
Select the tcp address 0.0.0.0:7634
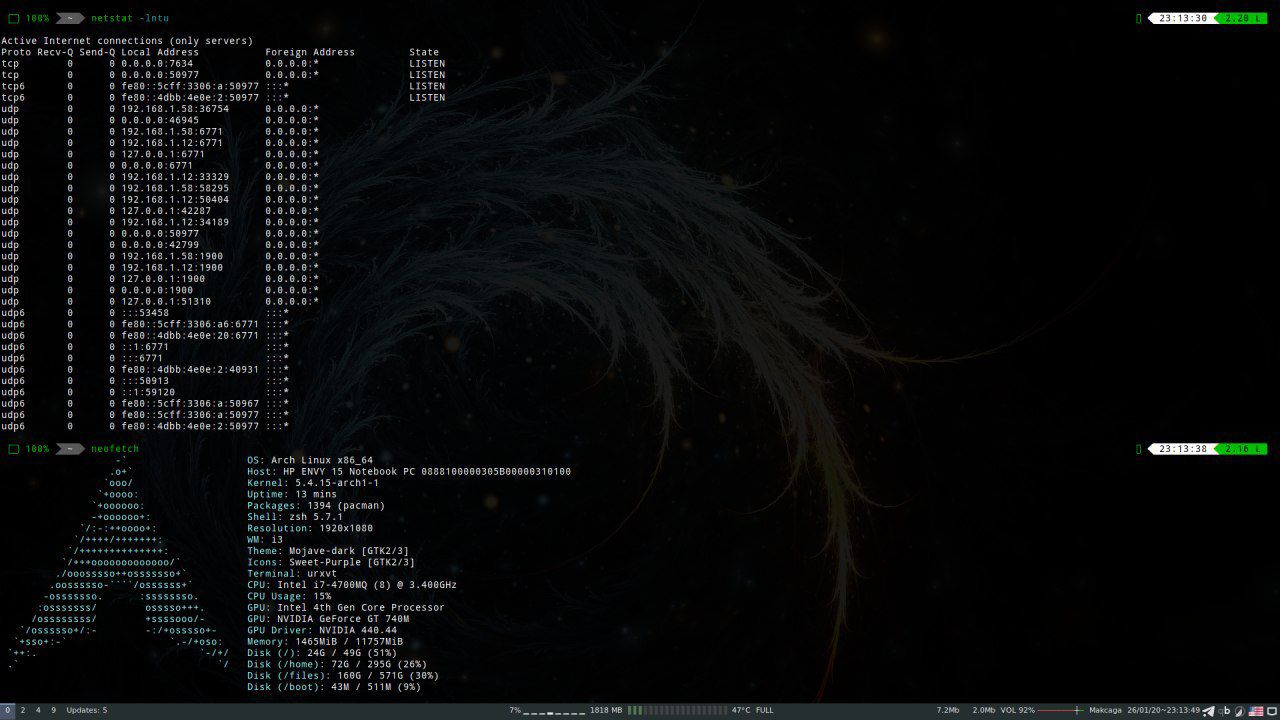click(x=157, y=63)
